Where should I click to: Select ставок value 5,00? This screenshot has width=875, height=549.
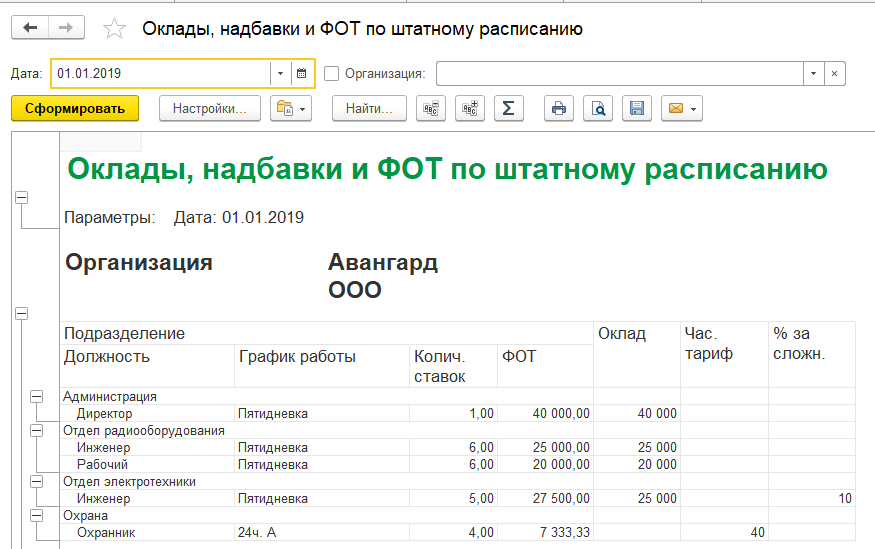(x=453, y=498)
